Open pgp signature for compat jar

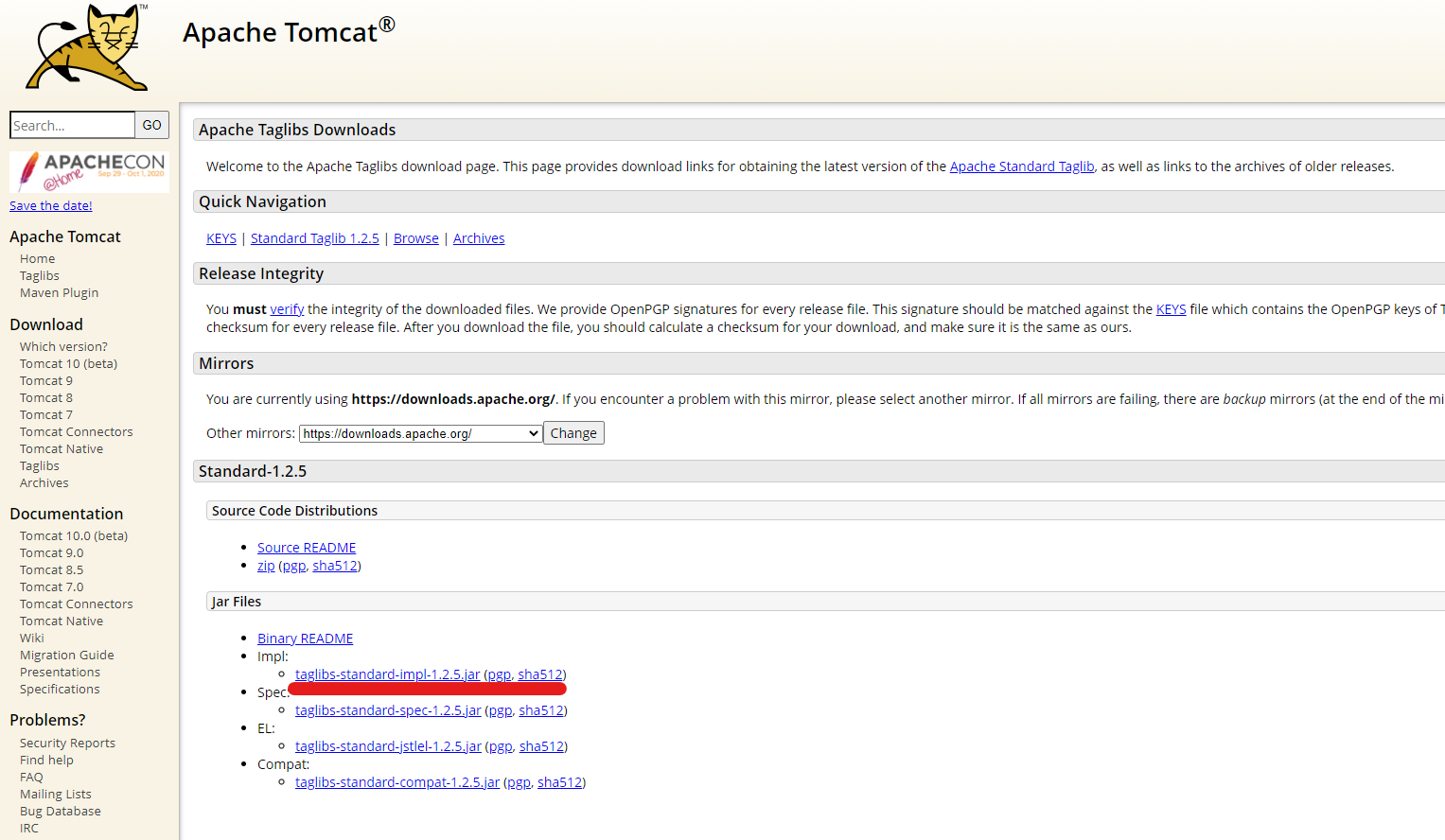point(519,782)
